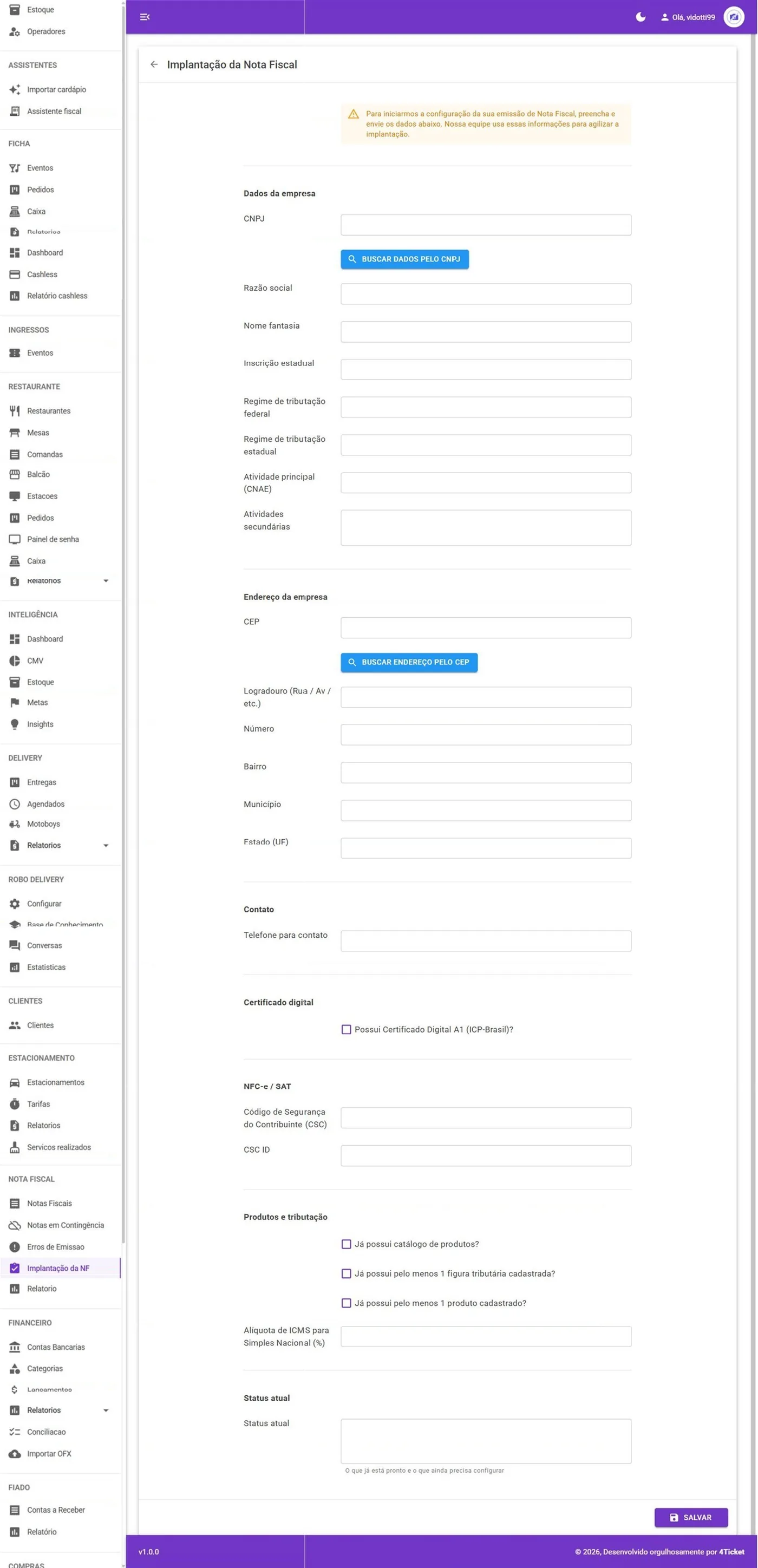
Task: Focus the Telefone para contato field
Action: [486, 941]
